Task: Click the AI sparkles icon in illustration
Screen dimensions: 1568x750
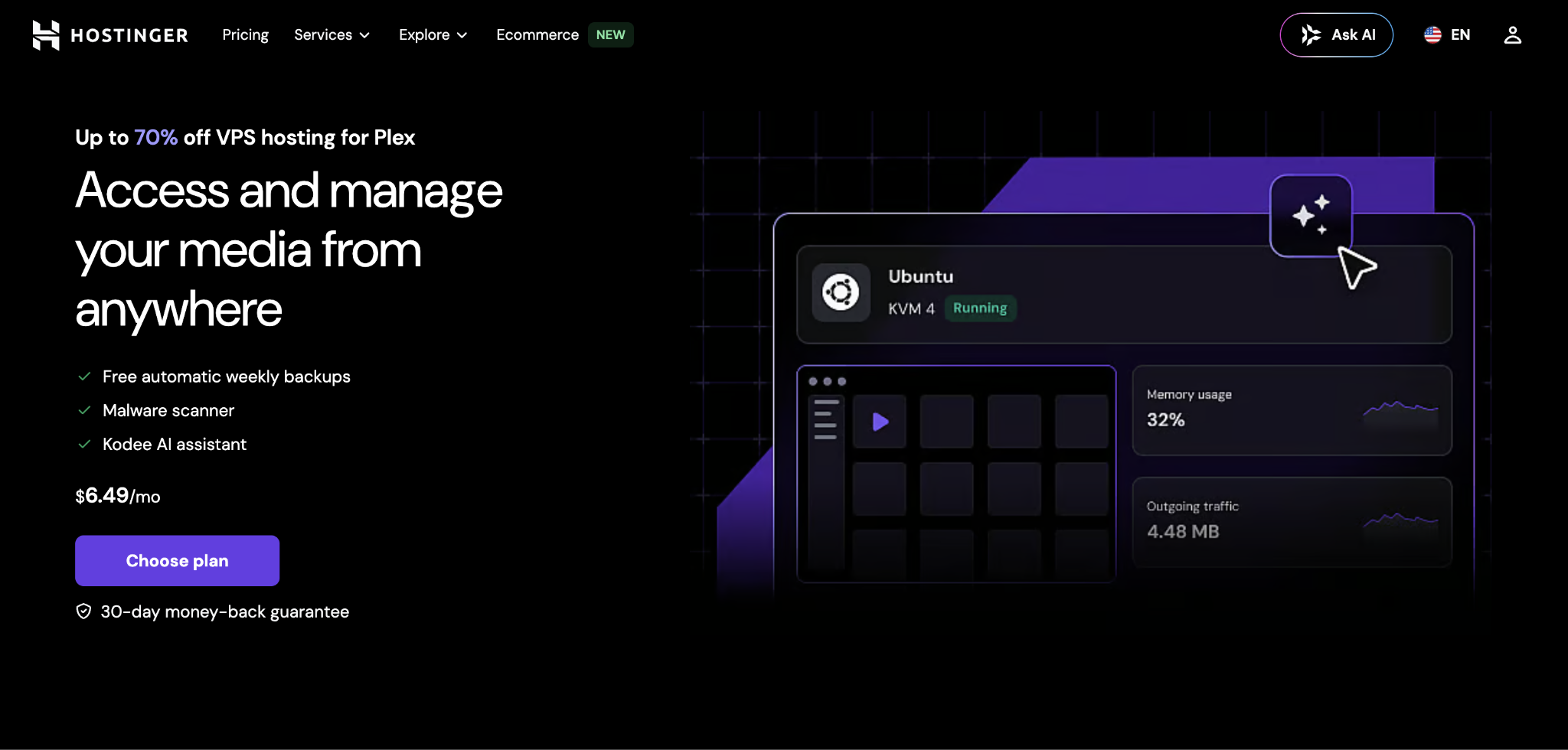Action: (x=1311, y=215)
